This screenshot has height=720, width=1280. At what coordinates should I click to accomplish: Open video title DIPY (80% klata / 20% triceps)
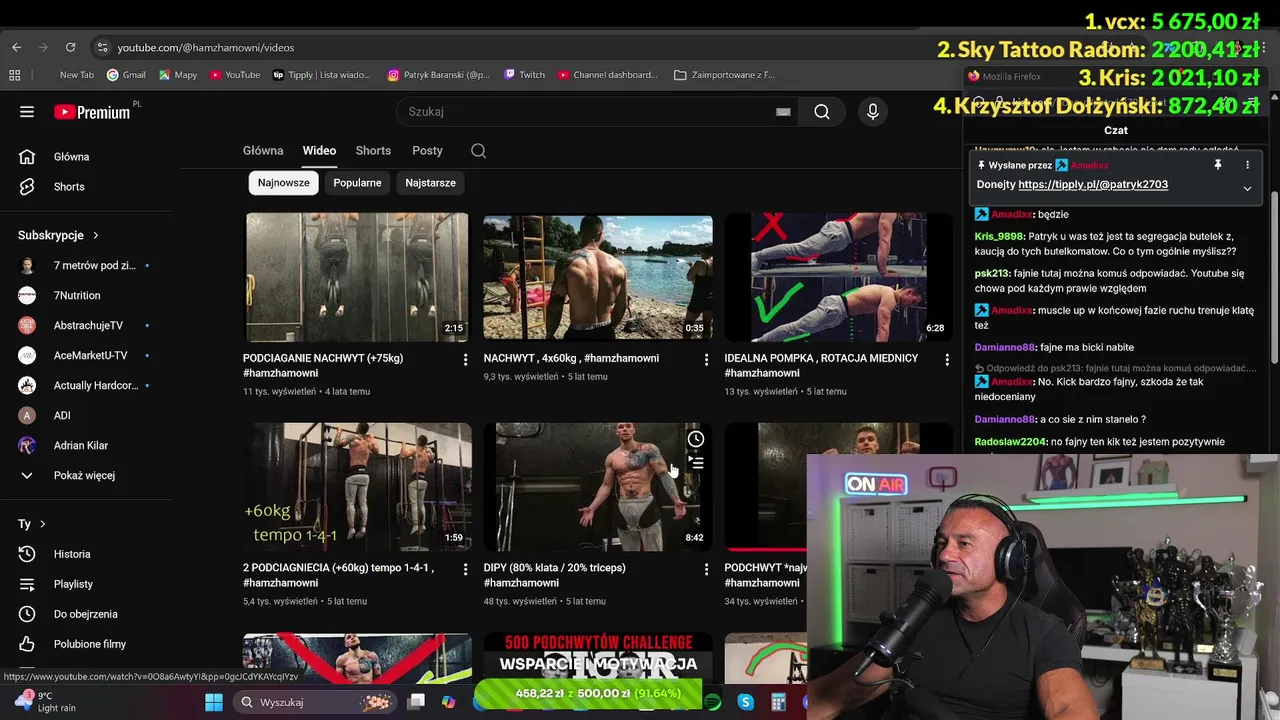tap(555, 567)
